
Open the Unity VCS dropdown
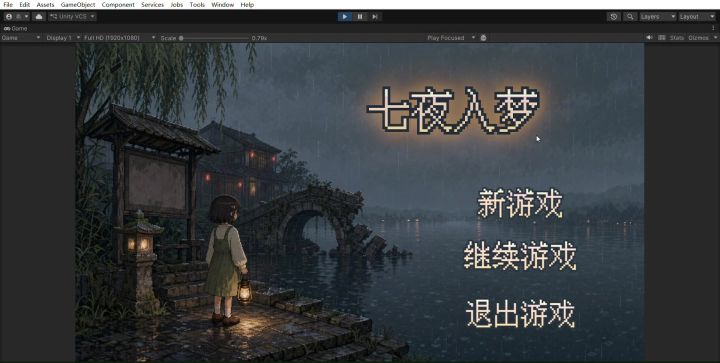[x=72, y=17]
